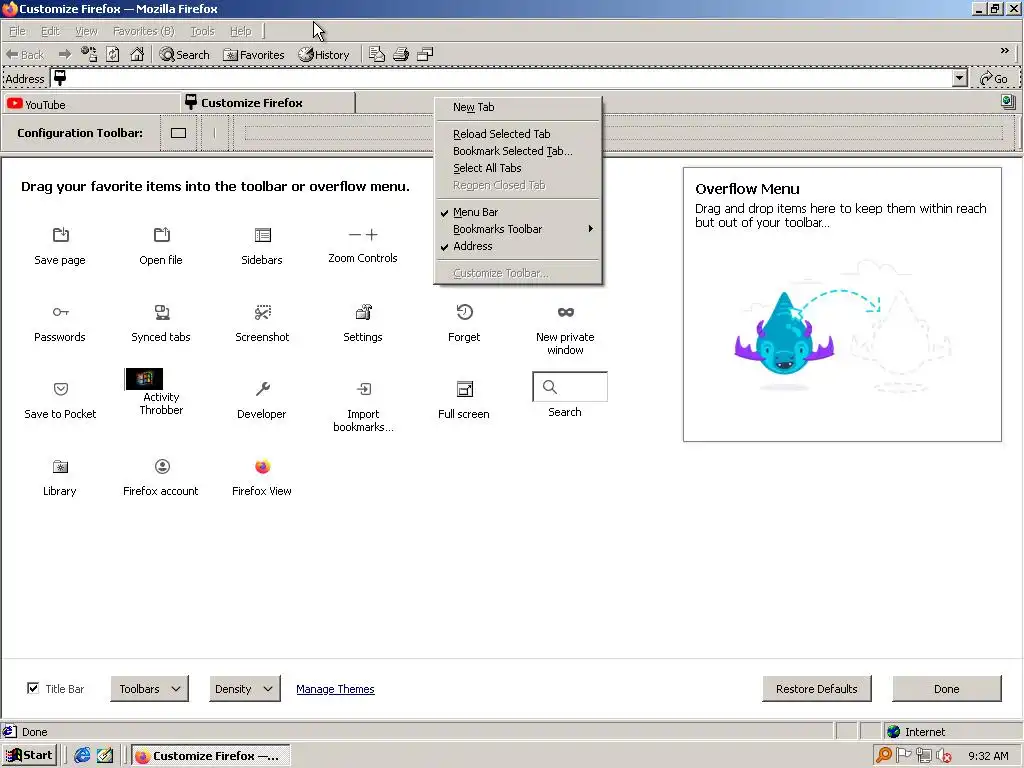Image resolution: width=1024 pixels, height=768 pixels.
Task: Click the Search box widget
Action: pos(569,387)
